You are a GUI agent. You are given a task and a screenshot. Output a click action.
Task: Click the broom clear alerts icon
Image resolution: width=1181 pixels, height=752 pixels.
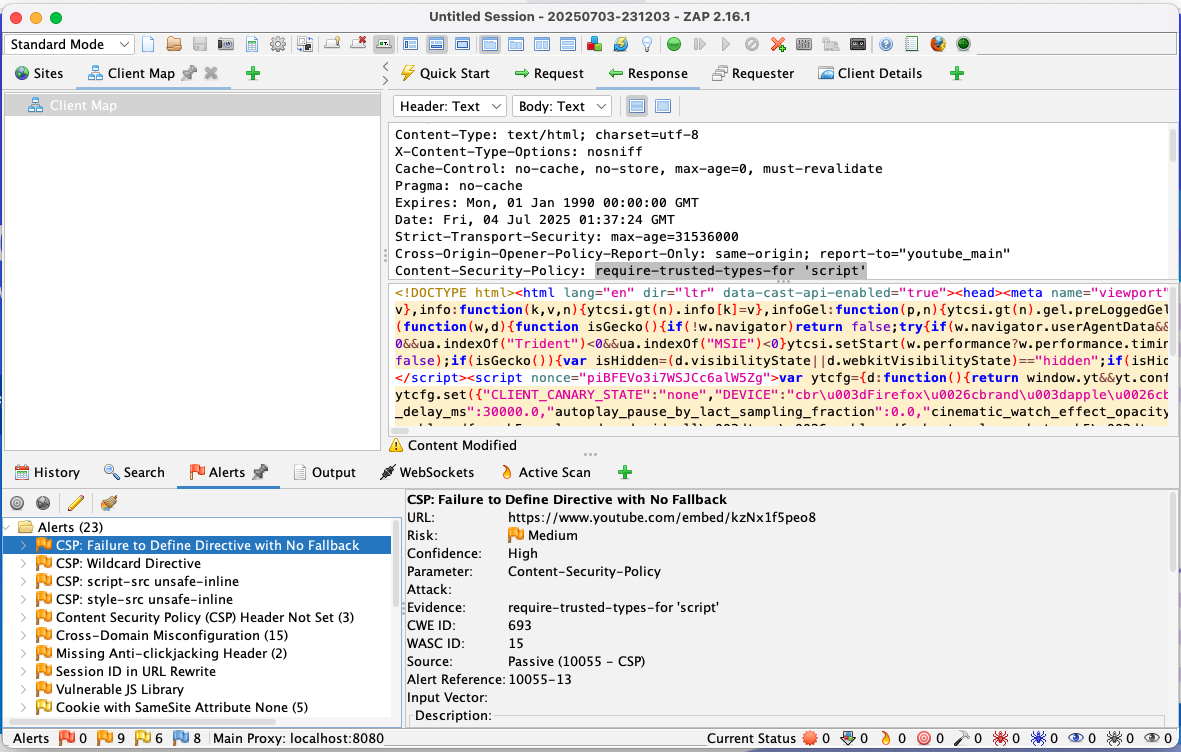tap(109, 503)
